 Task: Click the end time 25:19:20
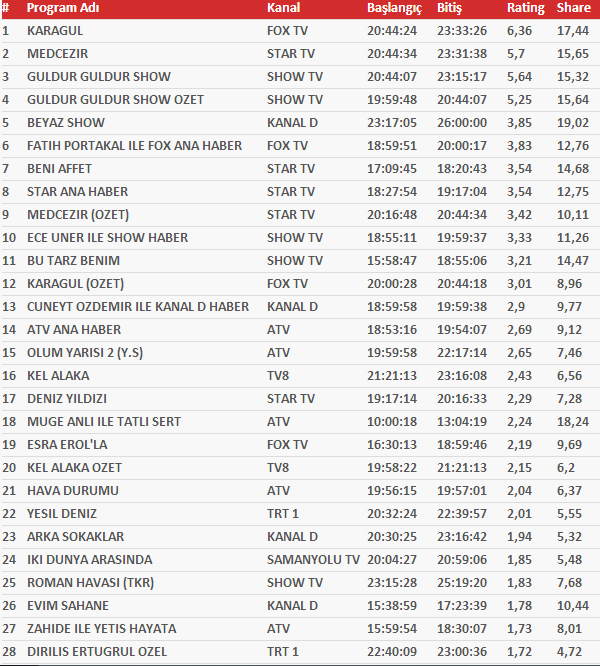[462, 582]
